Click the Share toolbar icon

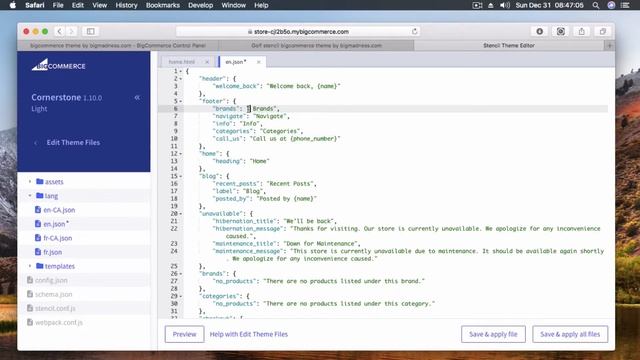coord(582,31)
